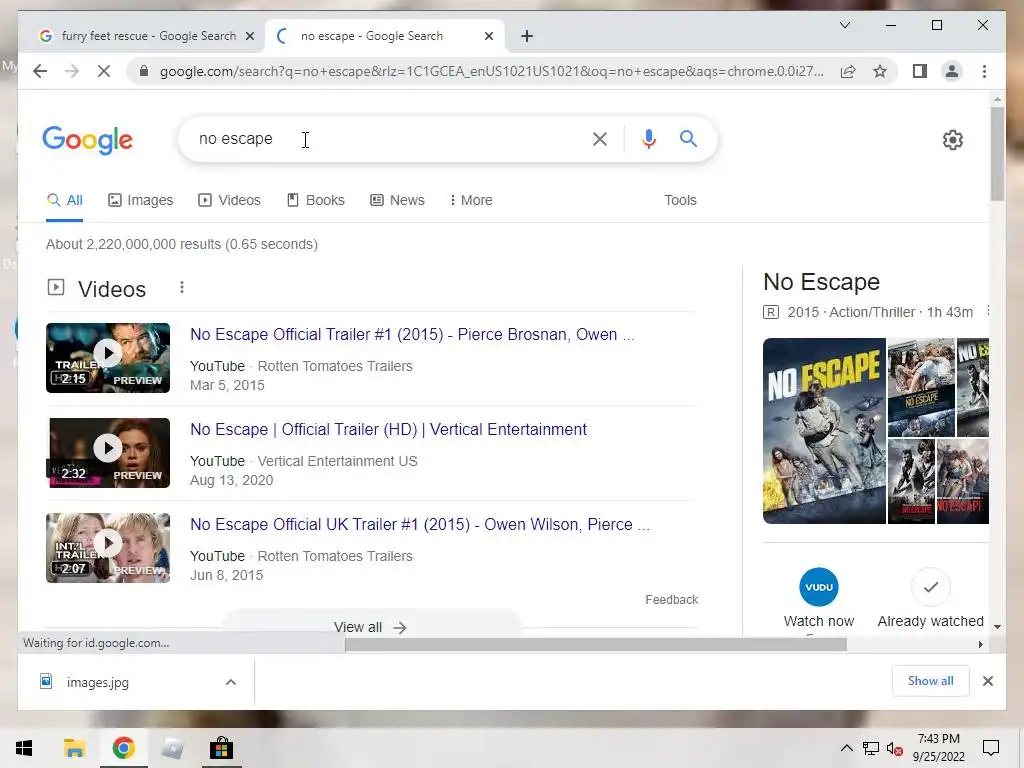Open Windows notification center

pos(991,748)
